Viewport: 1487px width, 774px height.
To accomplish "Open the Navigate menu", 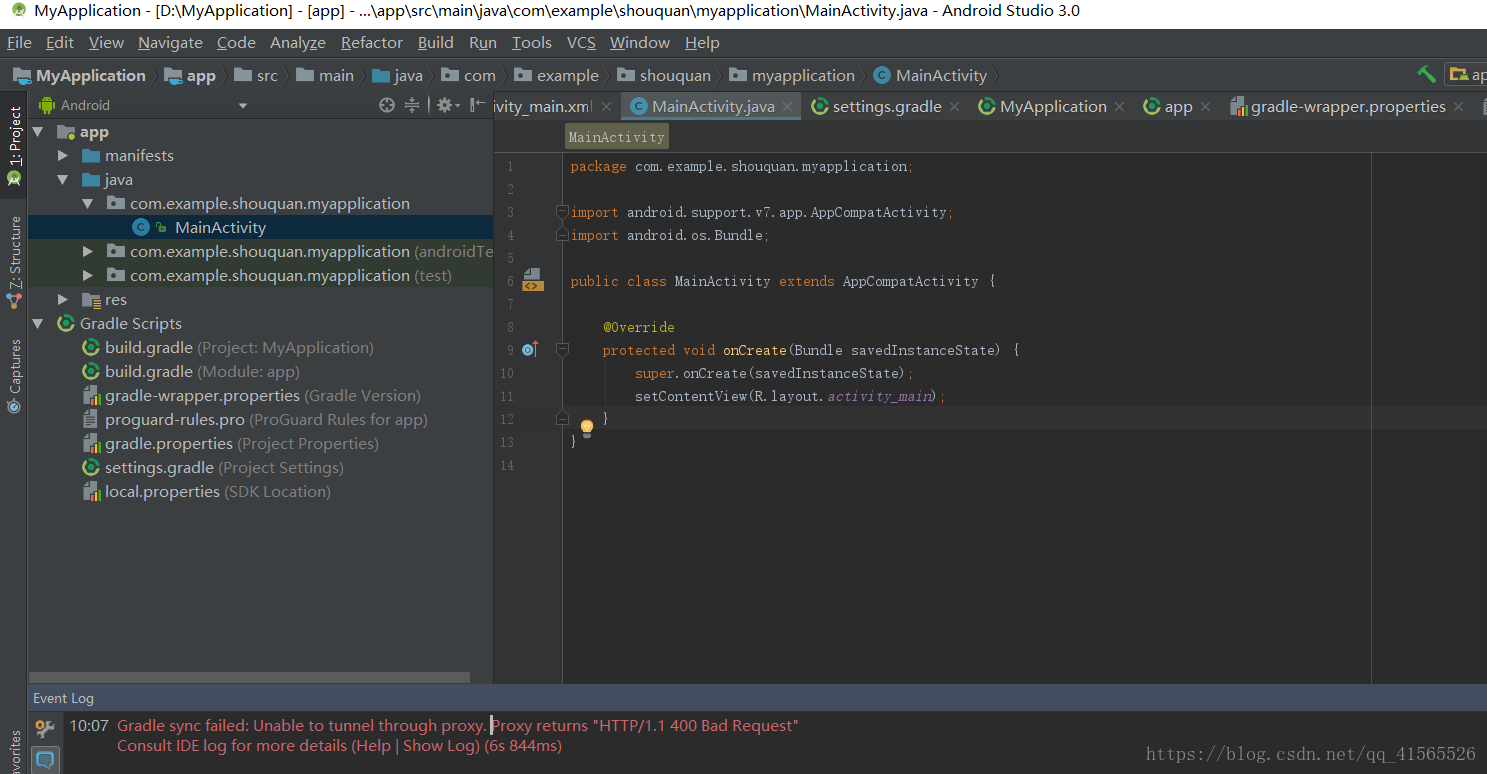I will (x=170, y=42).
